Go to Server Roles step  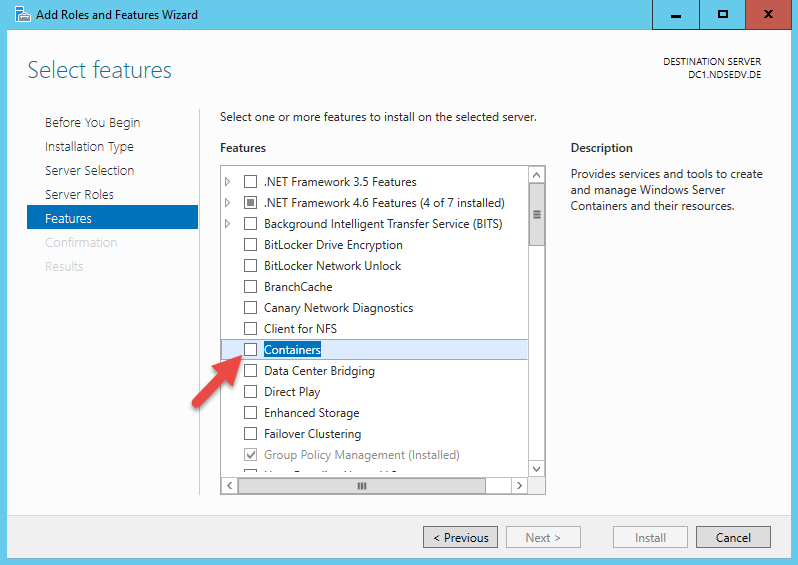click(79, 195)
